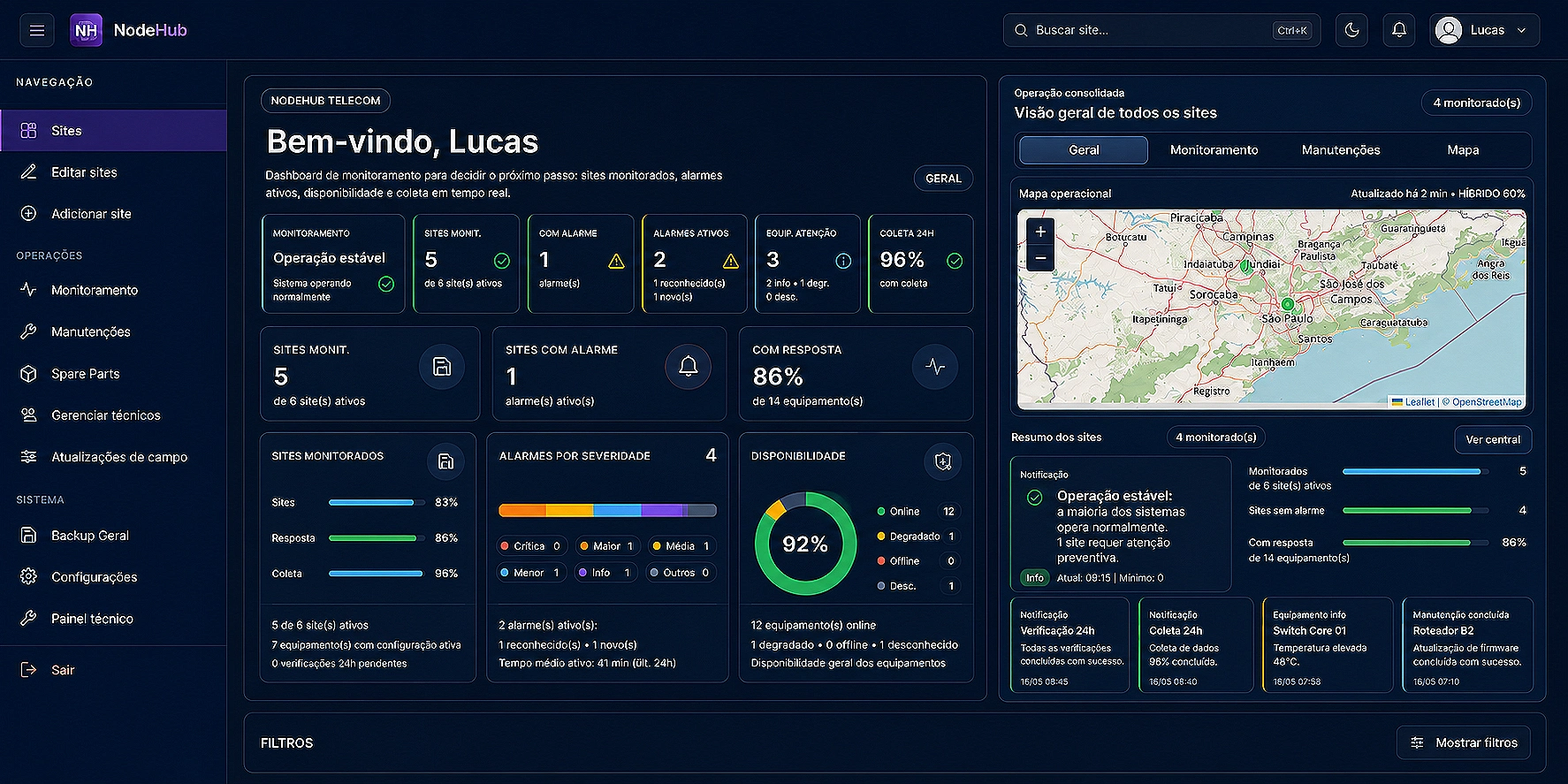Image resolution: width=1568 pixels, height=784 pixels.
Task: Select Outros severity chip
Action: tap(680, 573)
